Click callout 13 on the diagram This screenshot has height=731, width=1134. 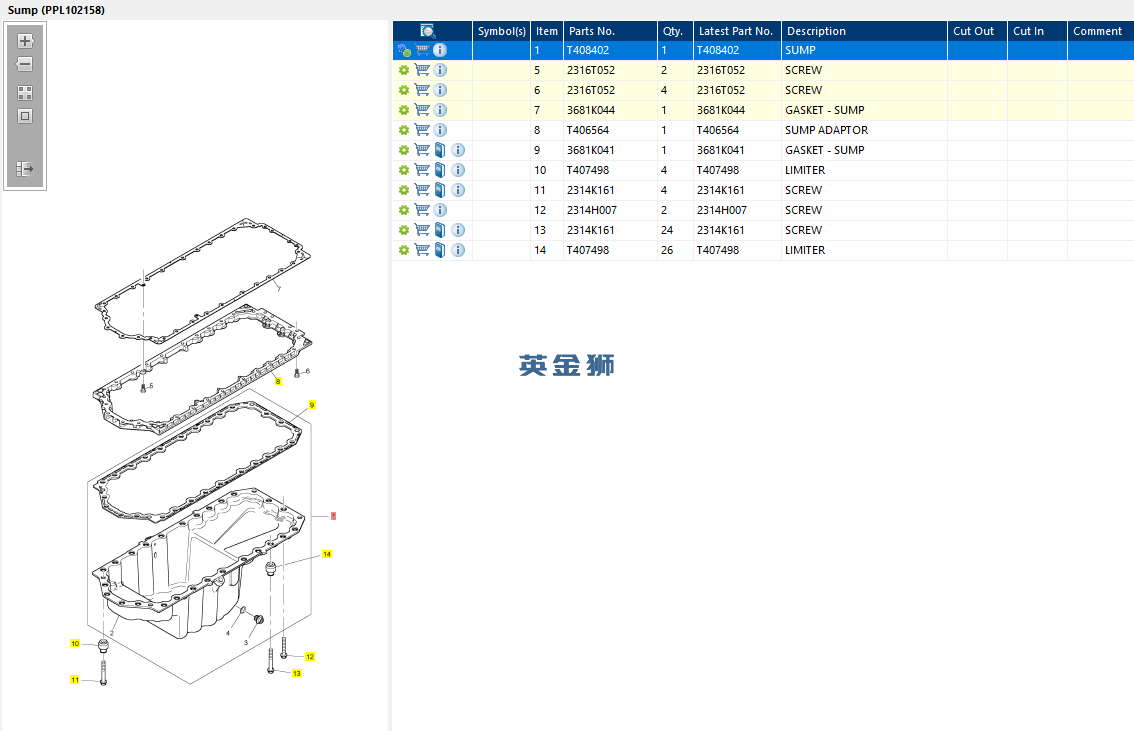(x=297, y=673)
